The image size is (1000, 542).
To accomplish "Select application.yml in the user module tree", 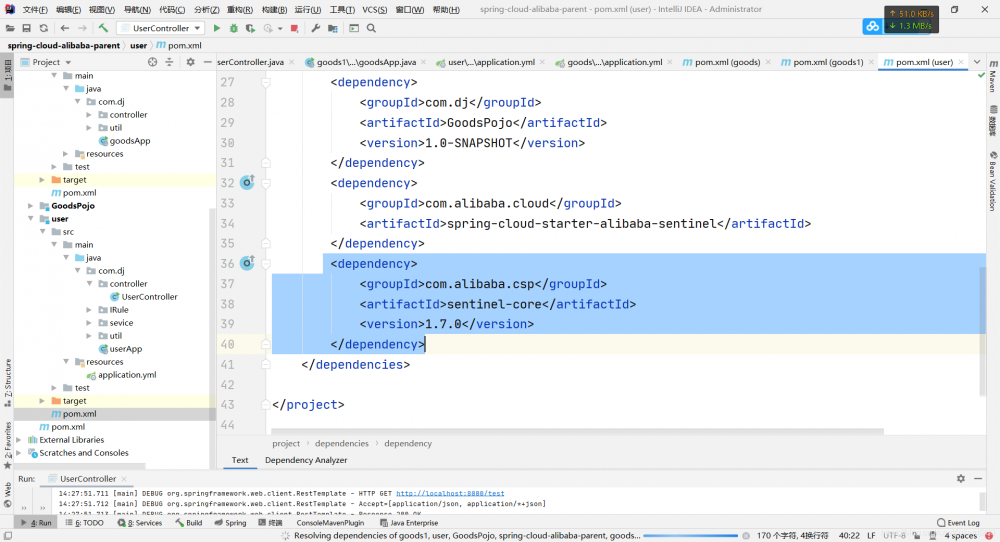I will pyautogui.click(x=127, y=375).
